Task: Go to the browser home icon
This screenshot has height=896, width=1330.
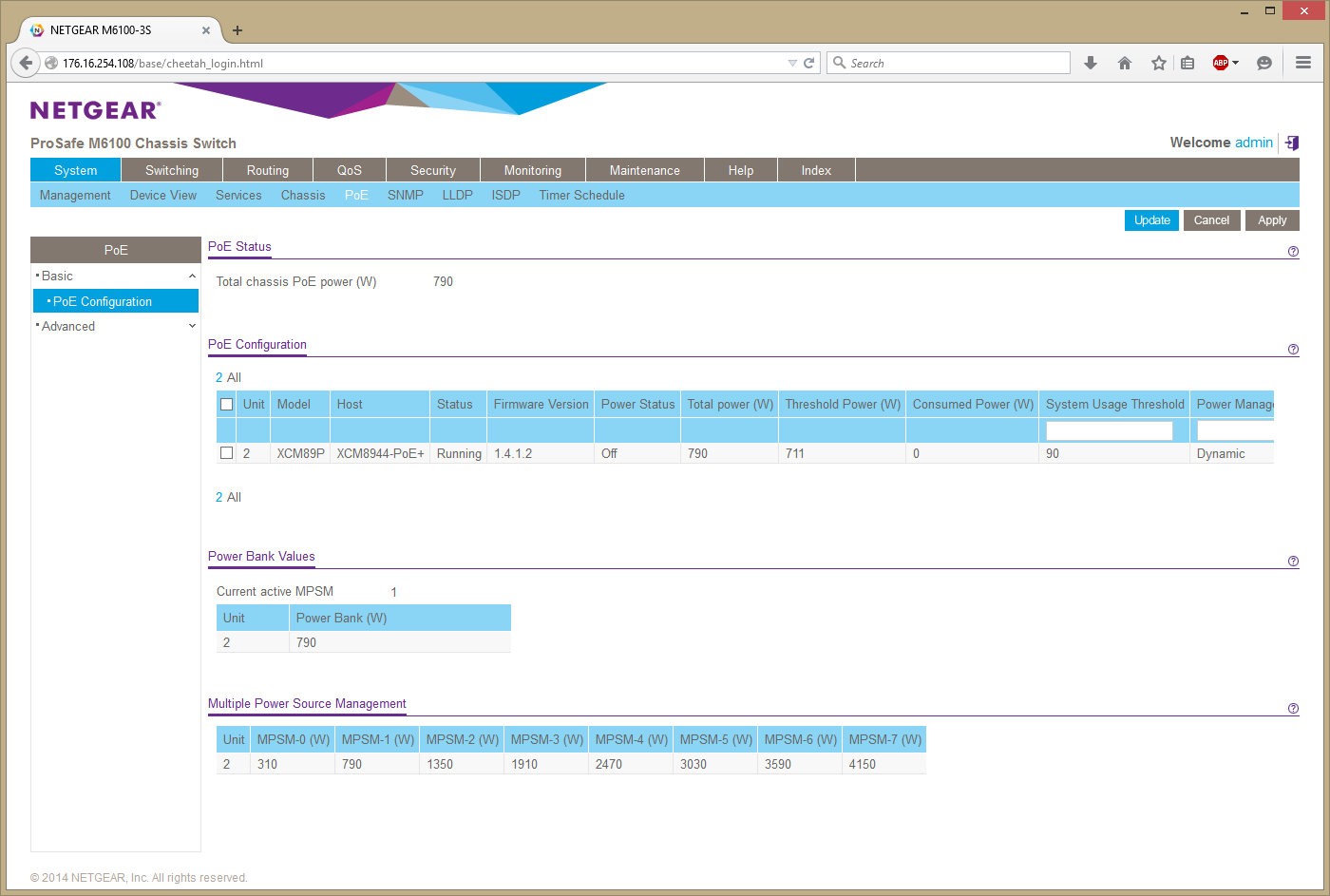Action: tap(1125, 63)
